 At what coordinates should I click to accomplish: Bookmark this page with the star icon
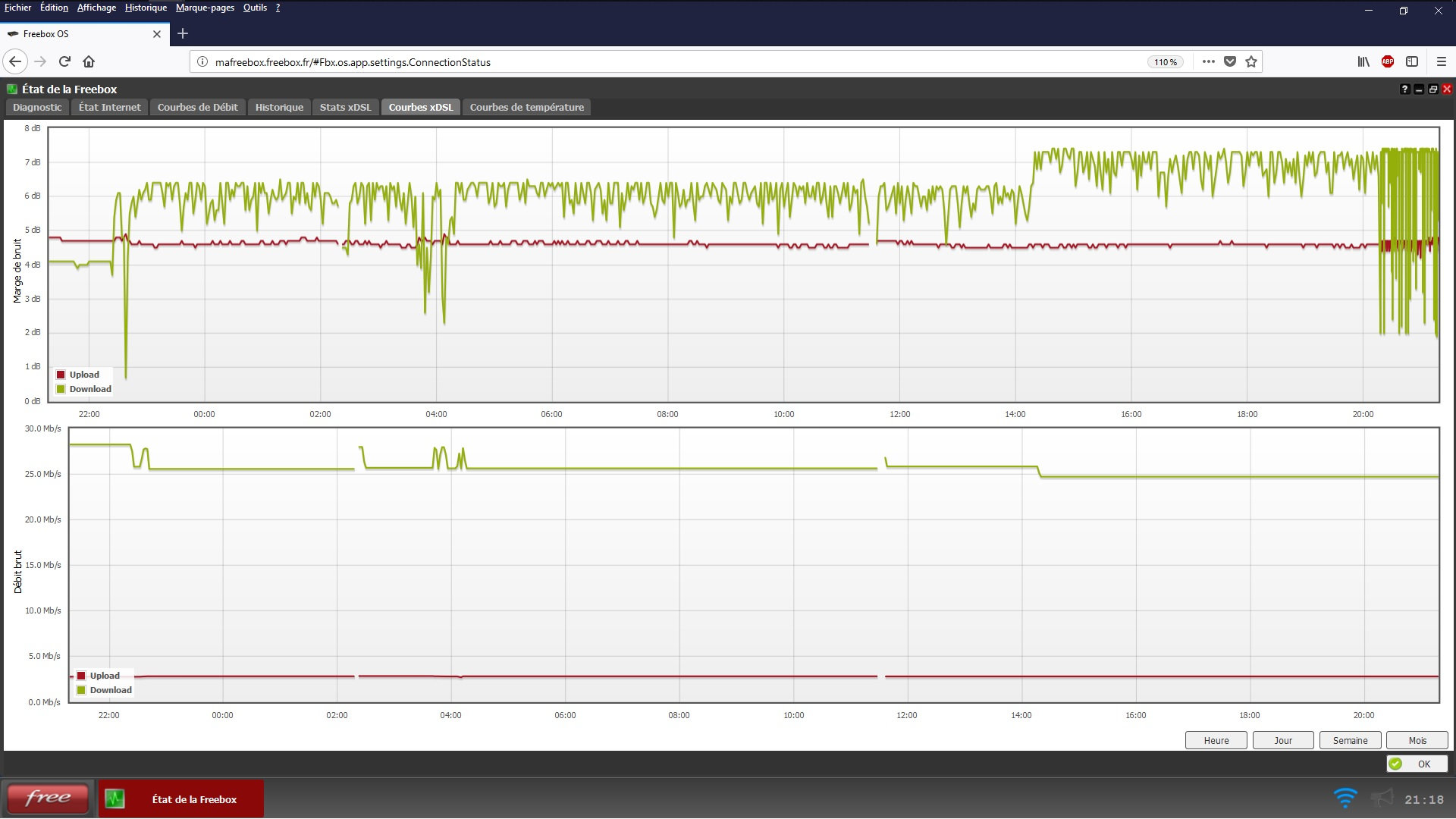1251,61
